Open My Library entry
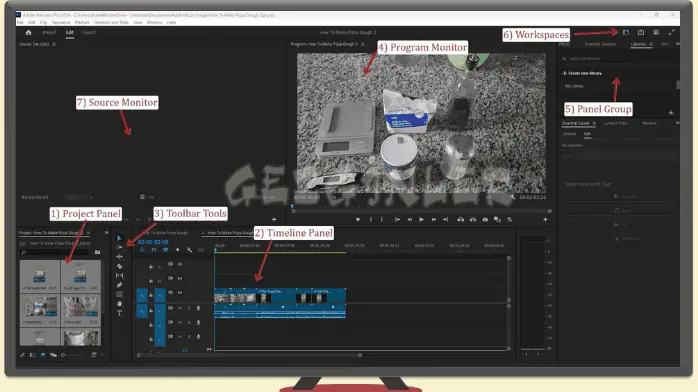 [x=574, y=86]
